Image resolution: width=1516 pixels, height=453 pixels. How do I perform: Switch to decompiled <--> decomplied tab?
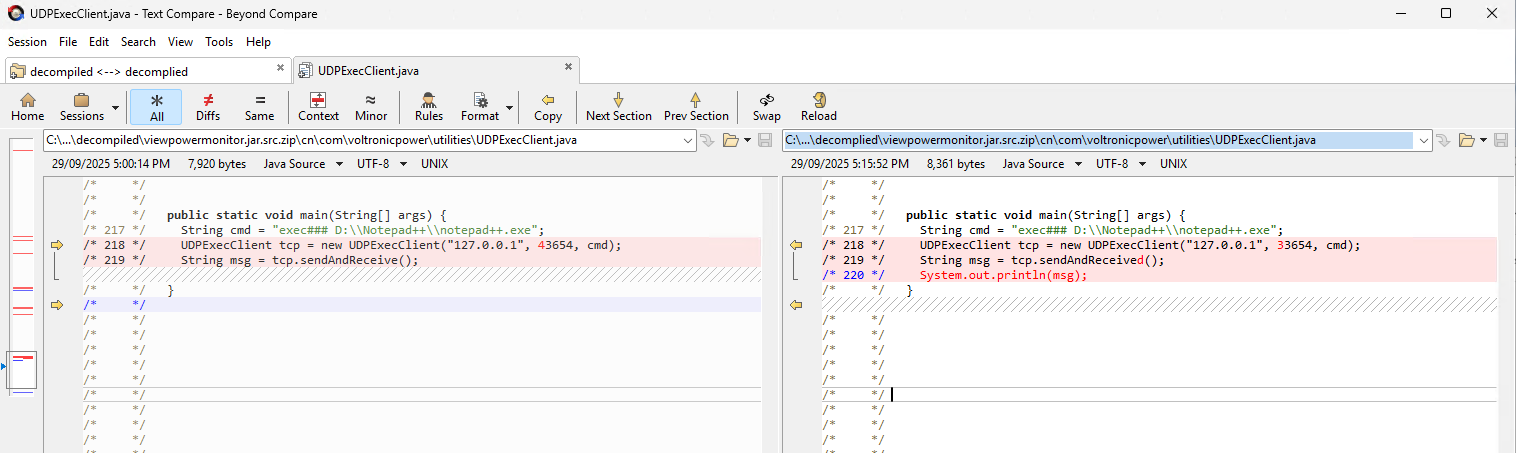[109, 71]
